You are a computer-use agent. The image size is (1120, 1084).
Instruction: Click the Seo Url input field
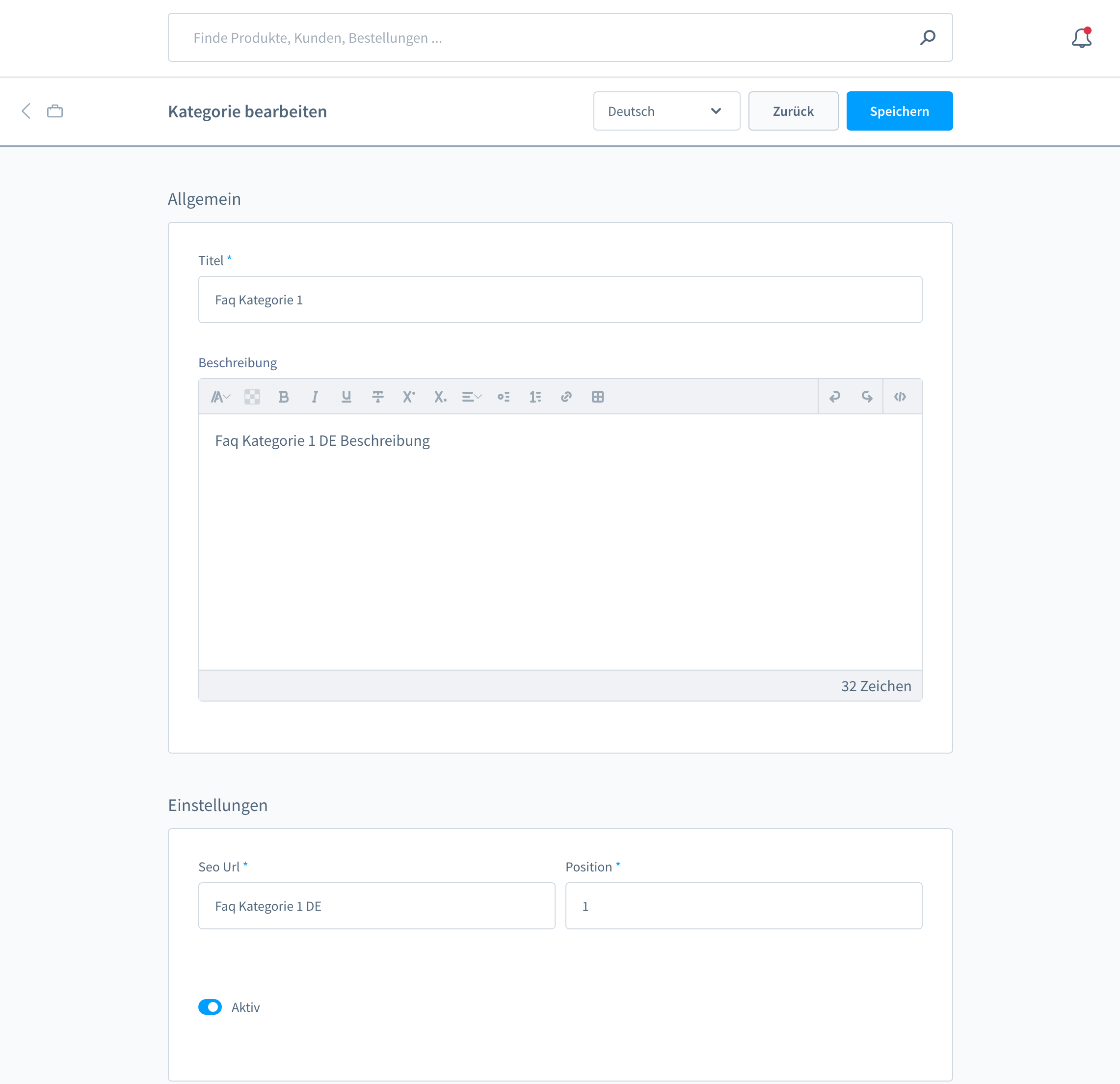coord(376,906)
